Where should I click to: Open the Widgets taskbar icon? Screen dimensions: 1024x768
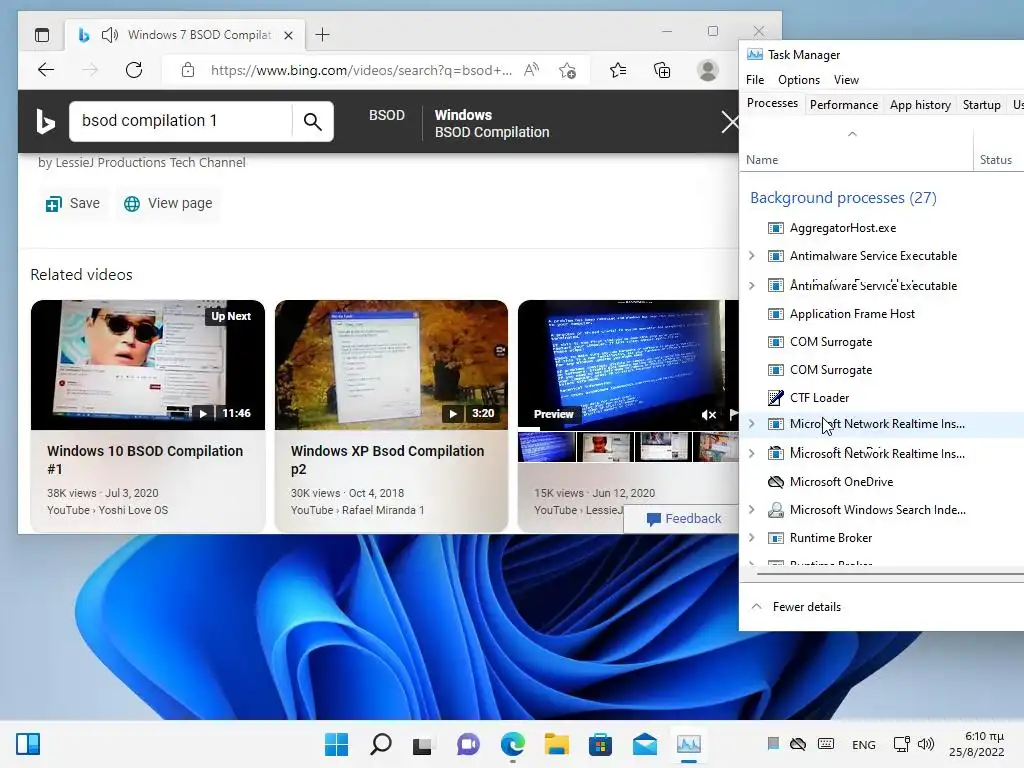tap(27, 744)
